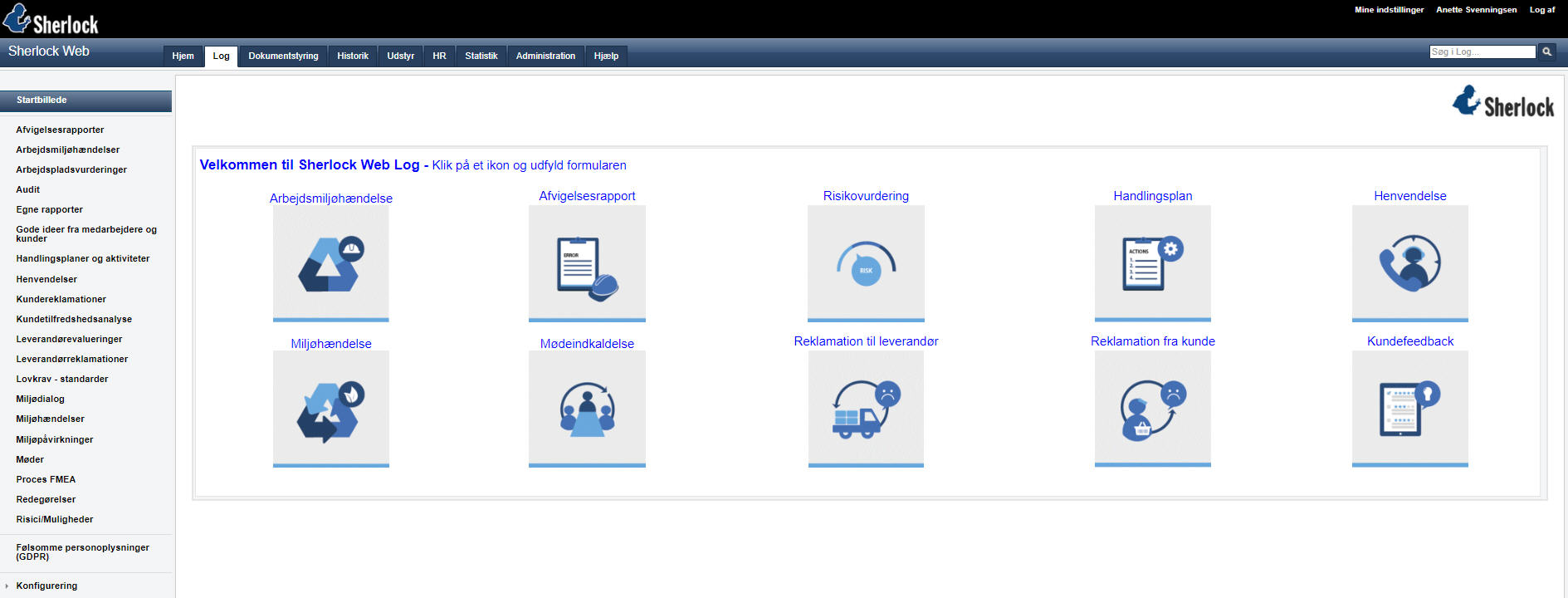Click Log af to sign out
Viewport: 1568px width, 598px height.
click(1542, 10)
